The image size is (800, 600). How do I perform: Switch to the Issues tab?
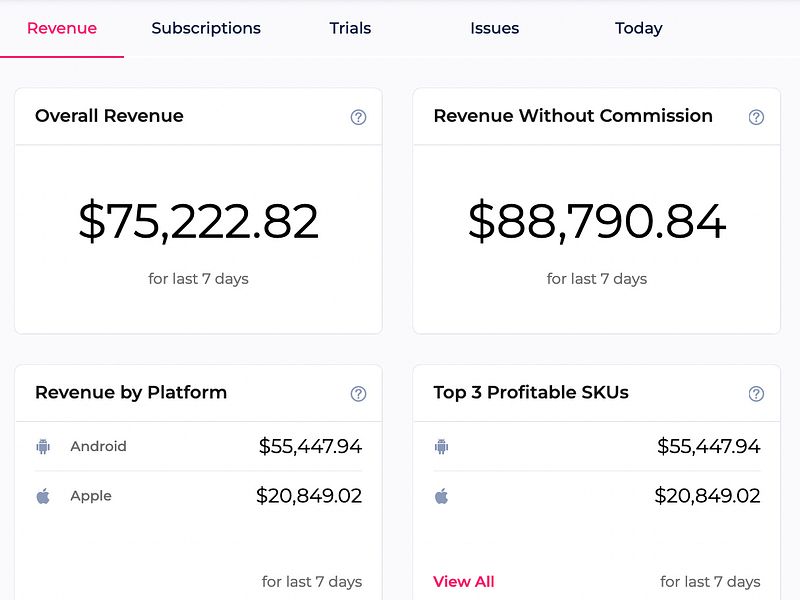click(x=493, y=28)
